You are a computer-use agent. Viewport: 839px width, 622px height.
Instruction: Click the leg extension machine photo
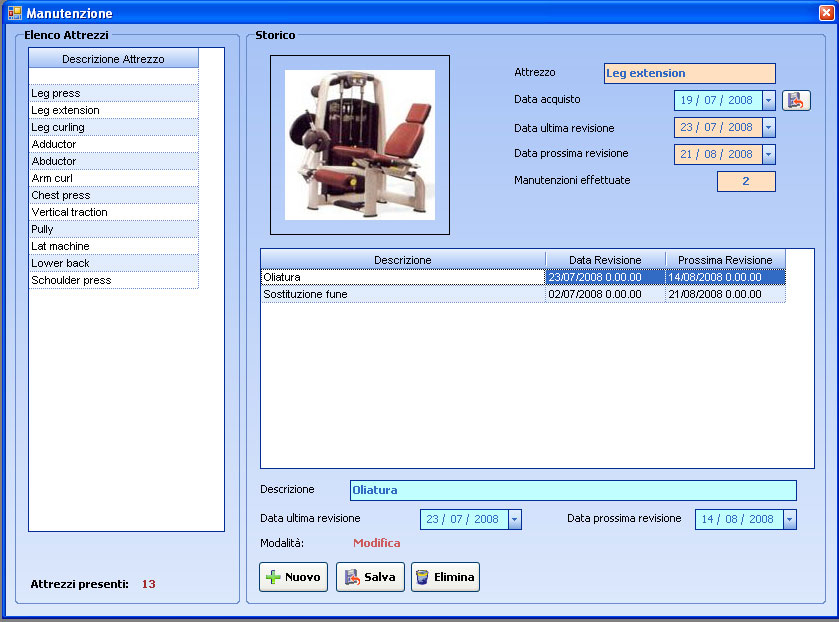pos(360,145)
